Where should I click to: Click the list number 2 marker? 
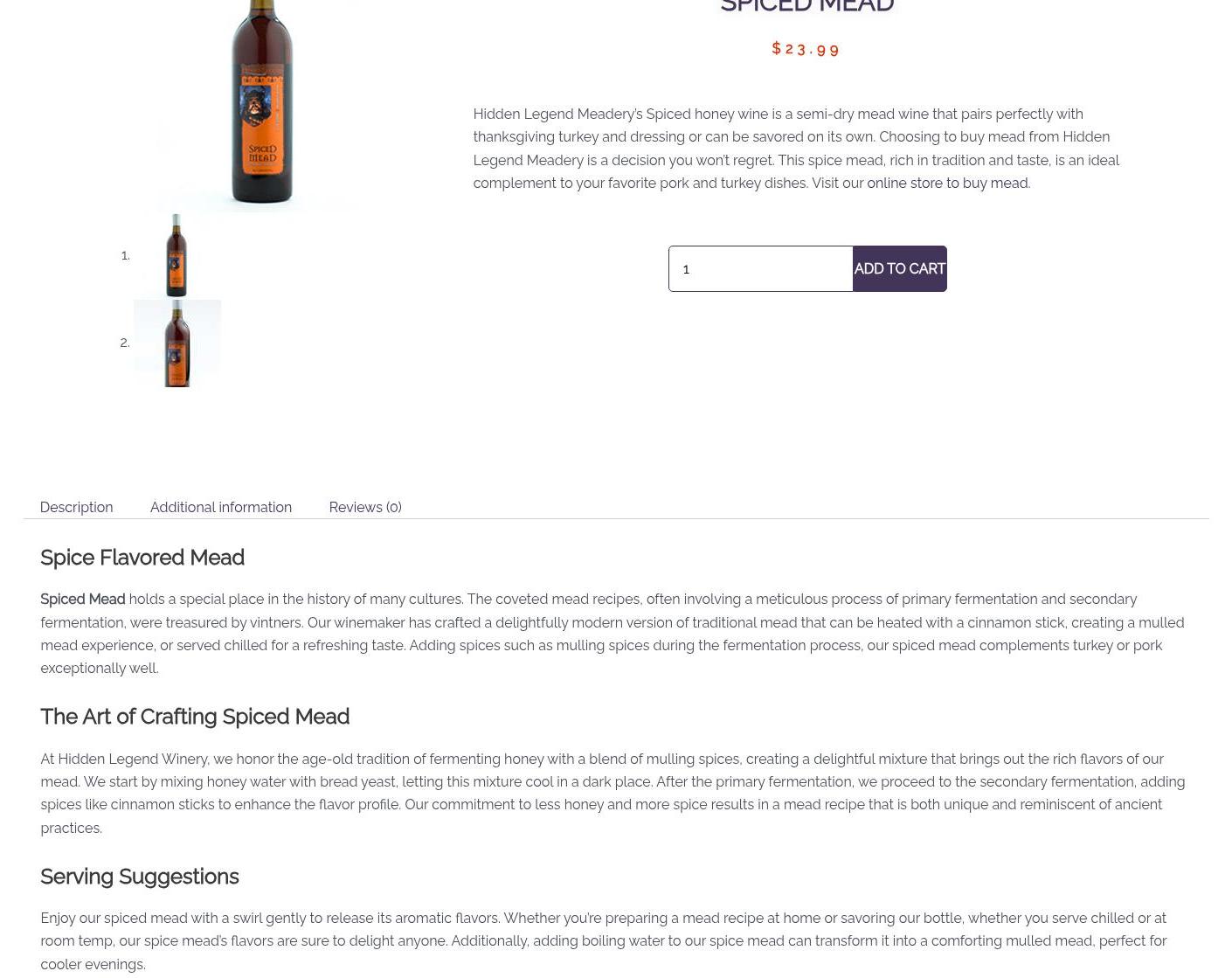[x=124, y=343]
